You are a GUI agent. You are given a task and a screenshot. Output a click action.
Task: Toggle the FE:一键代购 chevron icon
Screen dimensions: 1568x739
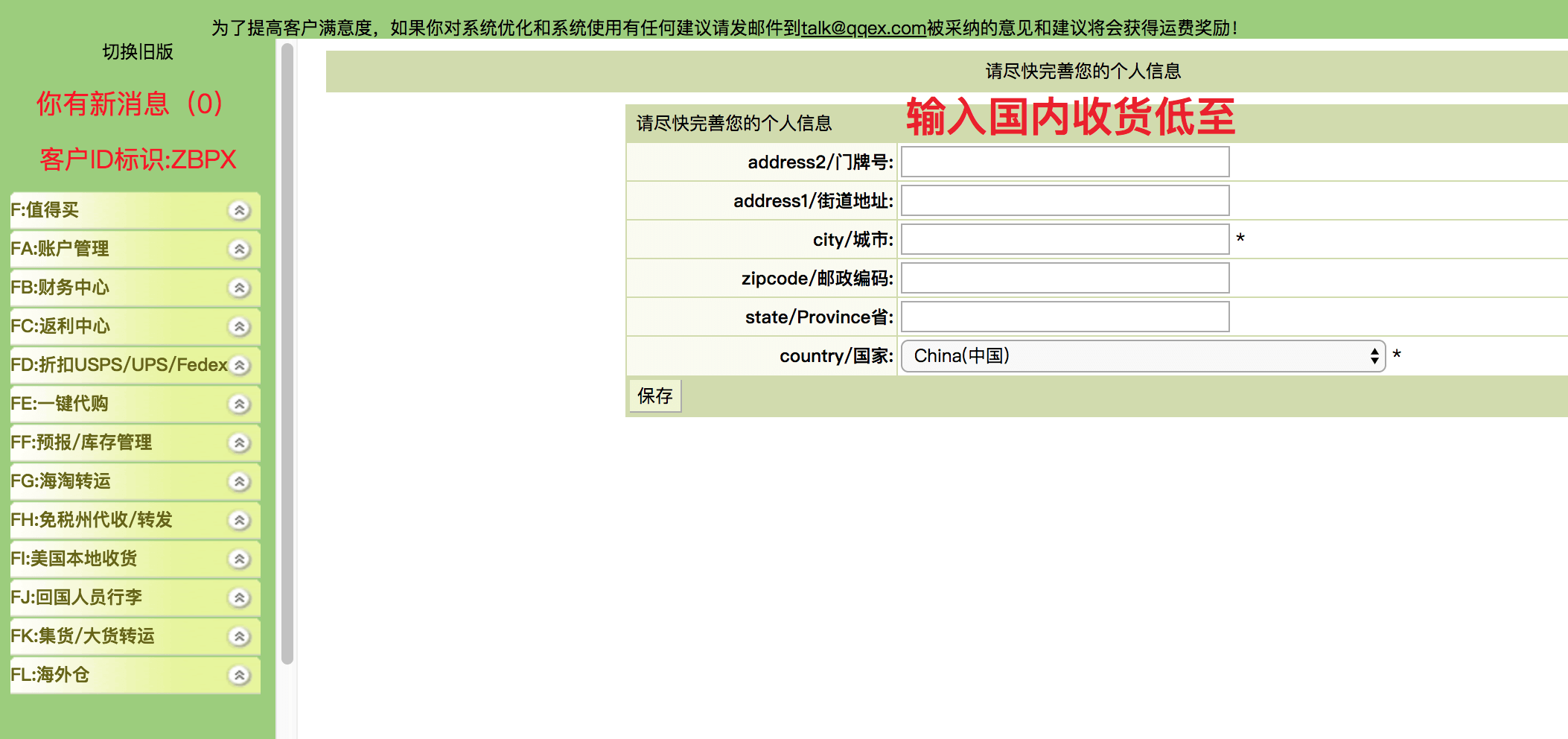[239, 405]
